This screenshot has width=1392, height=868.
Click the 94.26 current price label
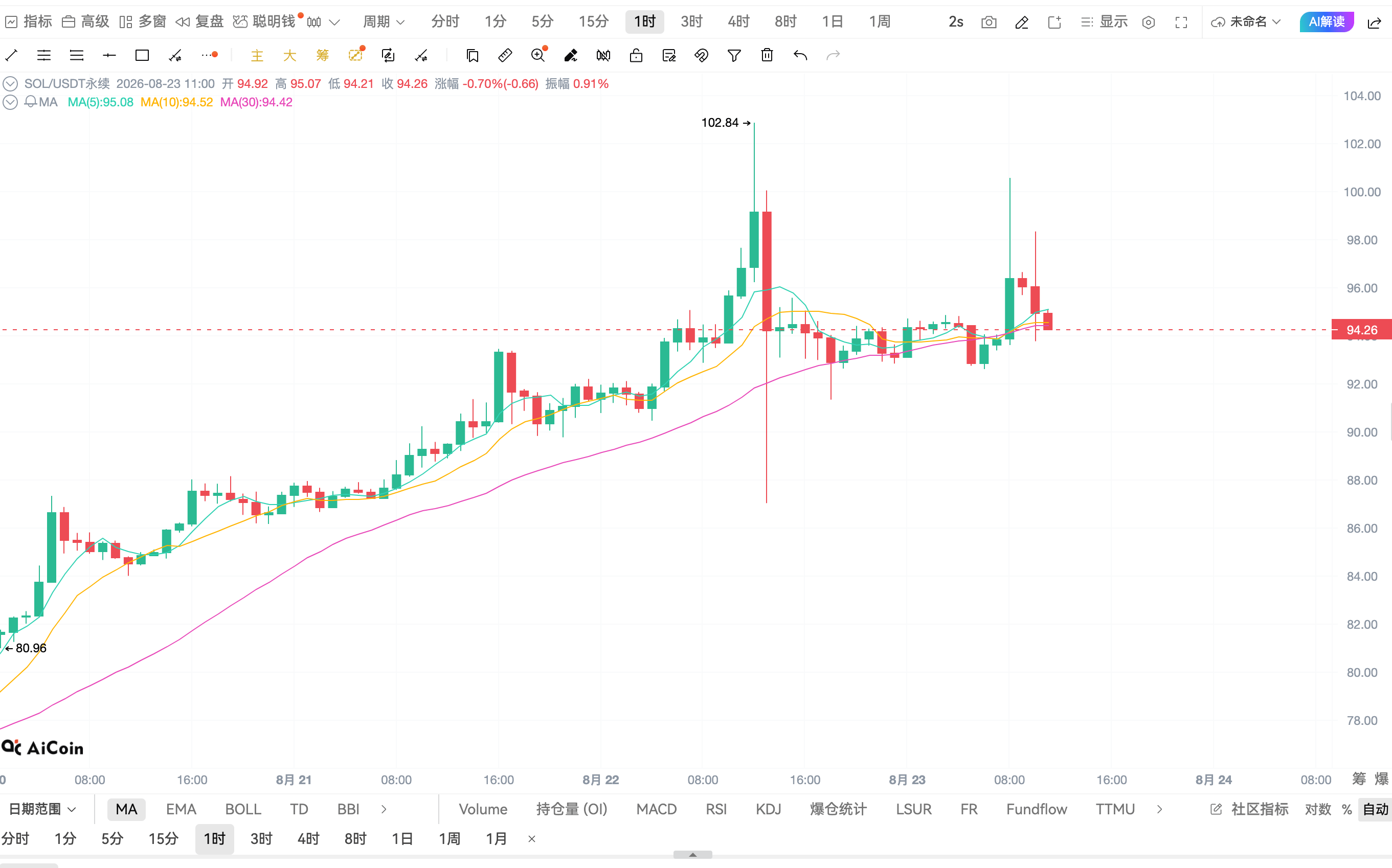tap(1361, 330)
